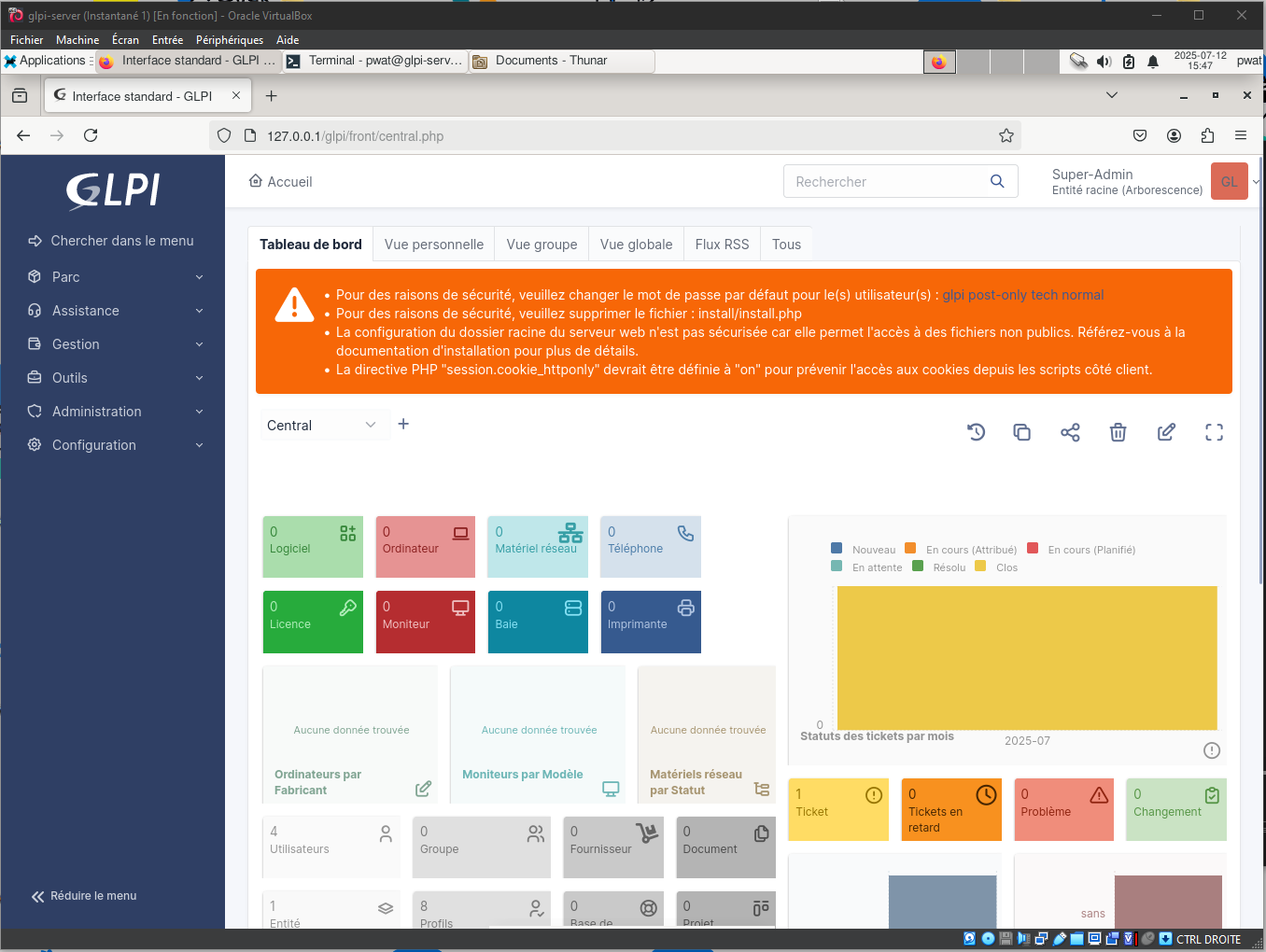Viewport: 1266px width, 952px height.
Task: Expand the Parc menu
Action: (116, 277)
